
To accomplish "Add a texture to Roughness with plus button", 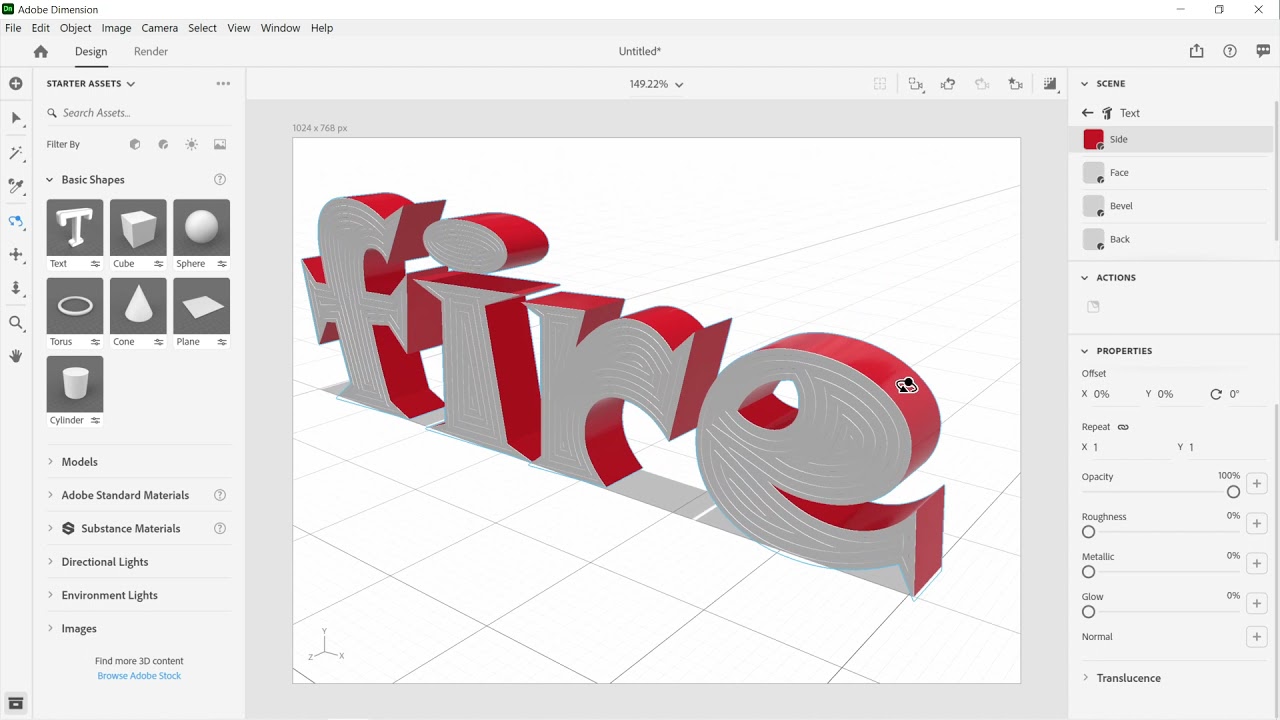I will (x=1257, y=524).
